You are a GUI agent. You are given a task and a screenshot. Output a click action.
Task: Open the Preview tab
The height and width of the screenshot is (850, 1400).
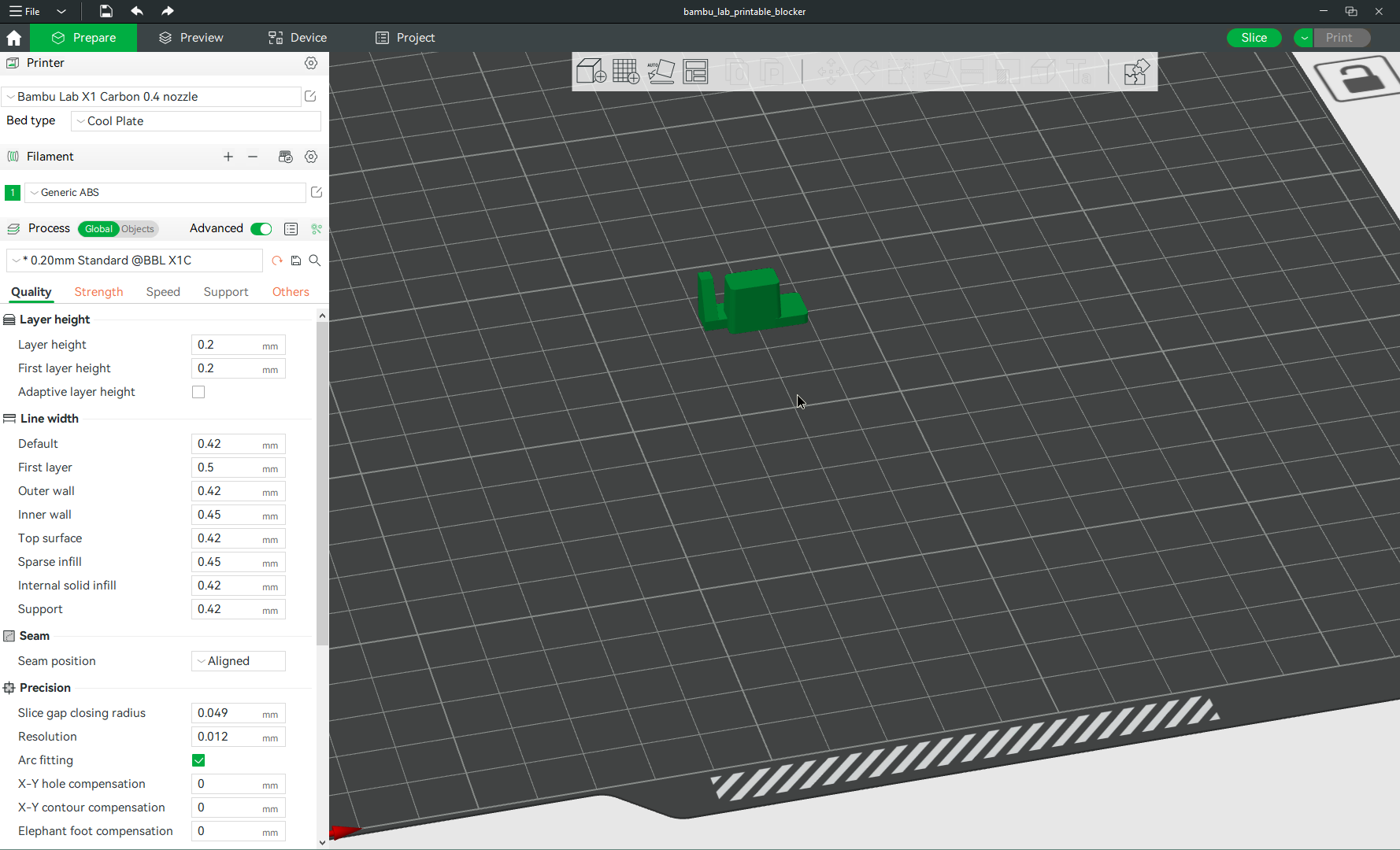click(x=191, y=38)
